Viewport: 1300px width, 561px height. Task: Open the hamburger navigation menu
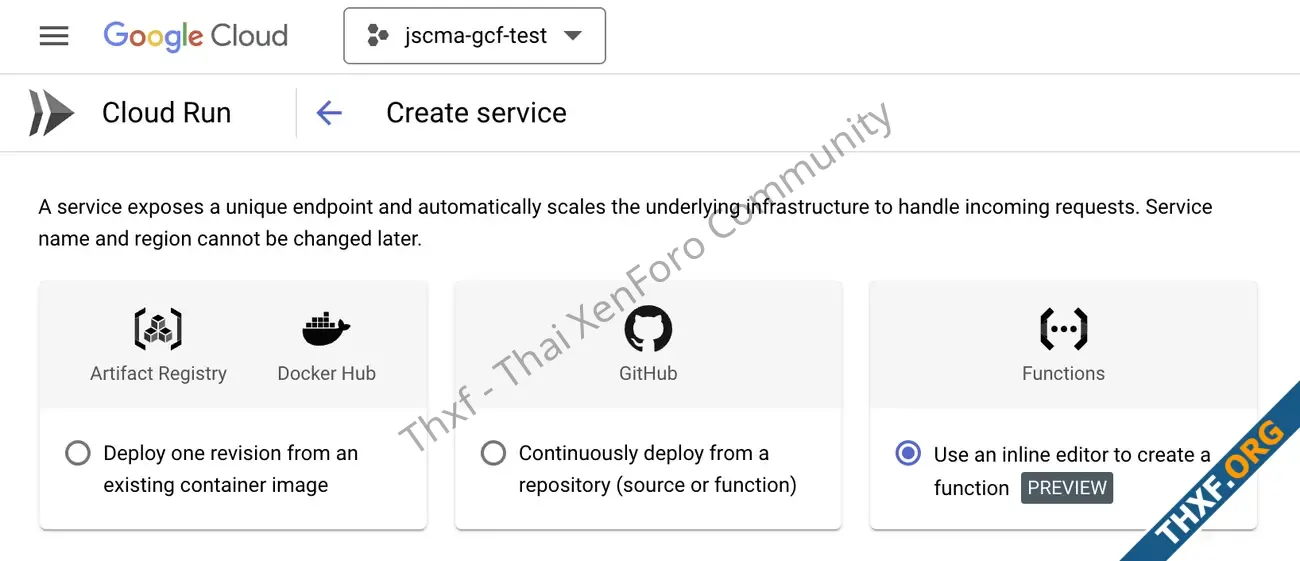54,36
